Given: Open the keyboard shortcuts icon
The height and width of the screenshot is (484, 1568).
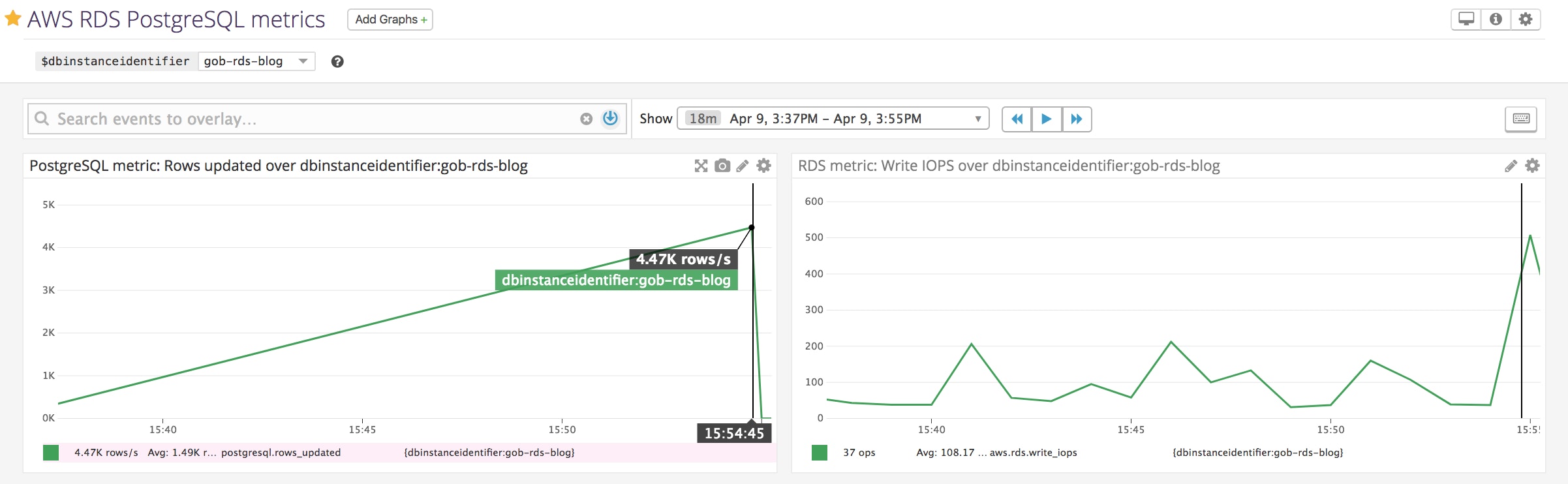Looking at the screenshot, I should [x=1521, y=119].
